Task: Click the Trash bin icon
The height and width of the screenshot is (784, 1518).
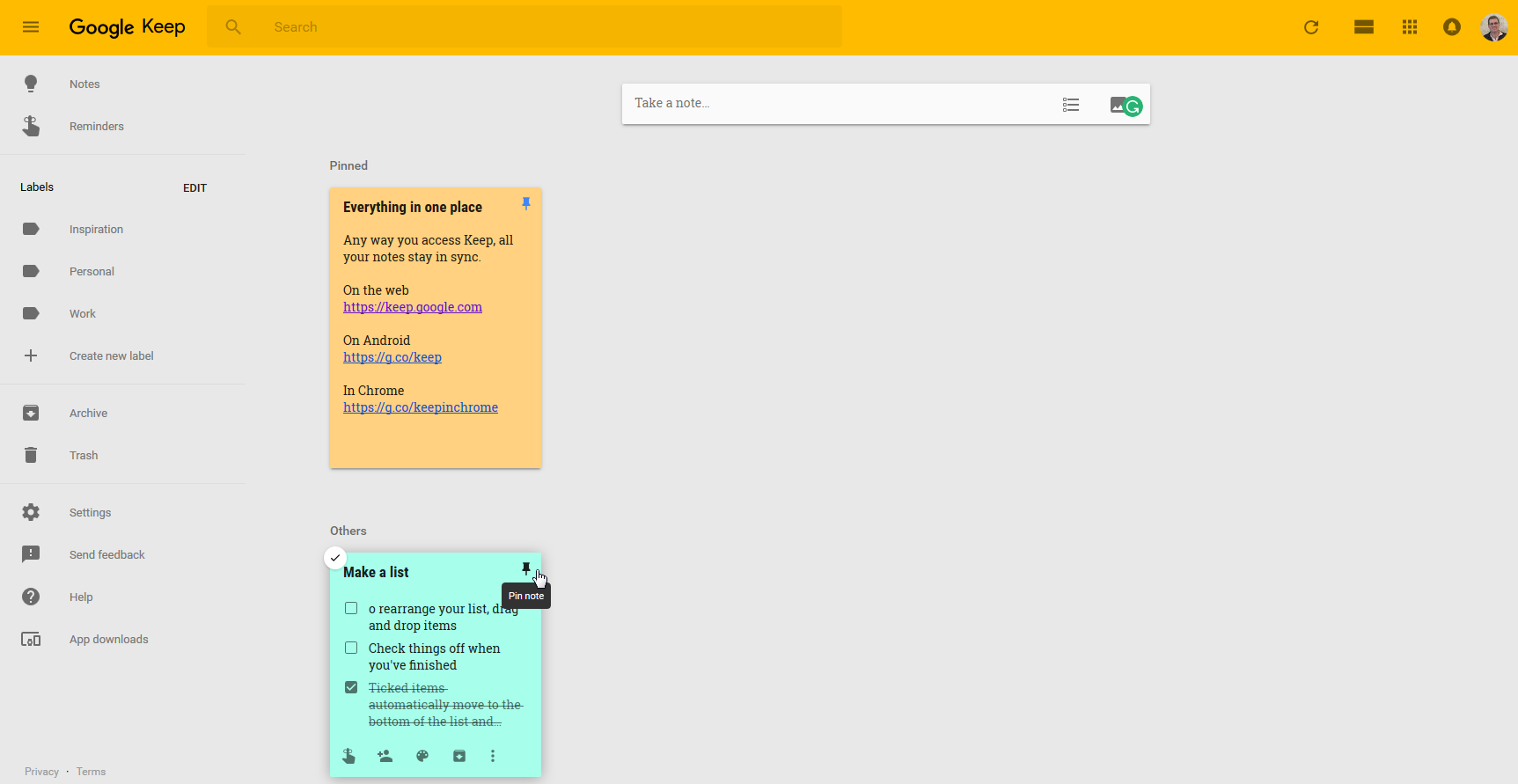Action: pos(31,455)
